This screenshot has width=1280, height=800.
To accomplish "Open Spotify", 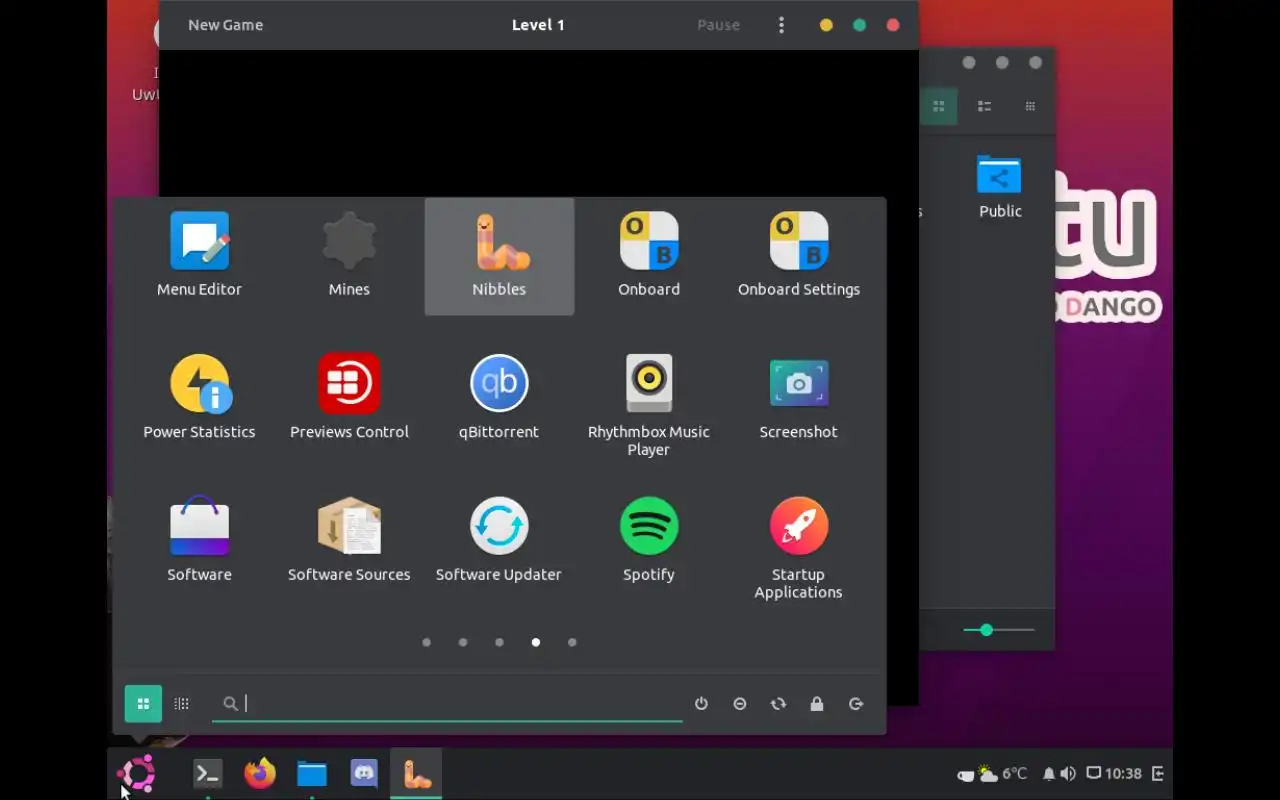I will 649,540.
